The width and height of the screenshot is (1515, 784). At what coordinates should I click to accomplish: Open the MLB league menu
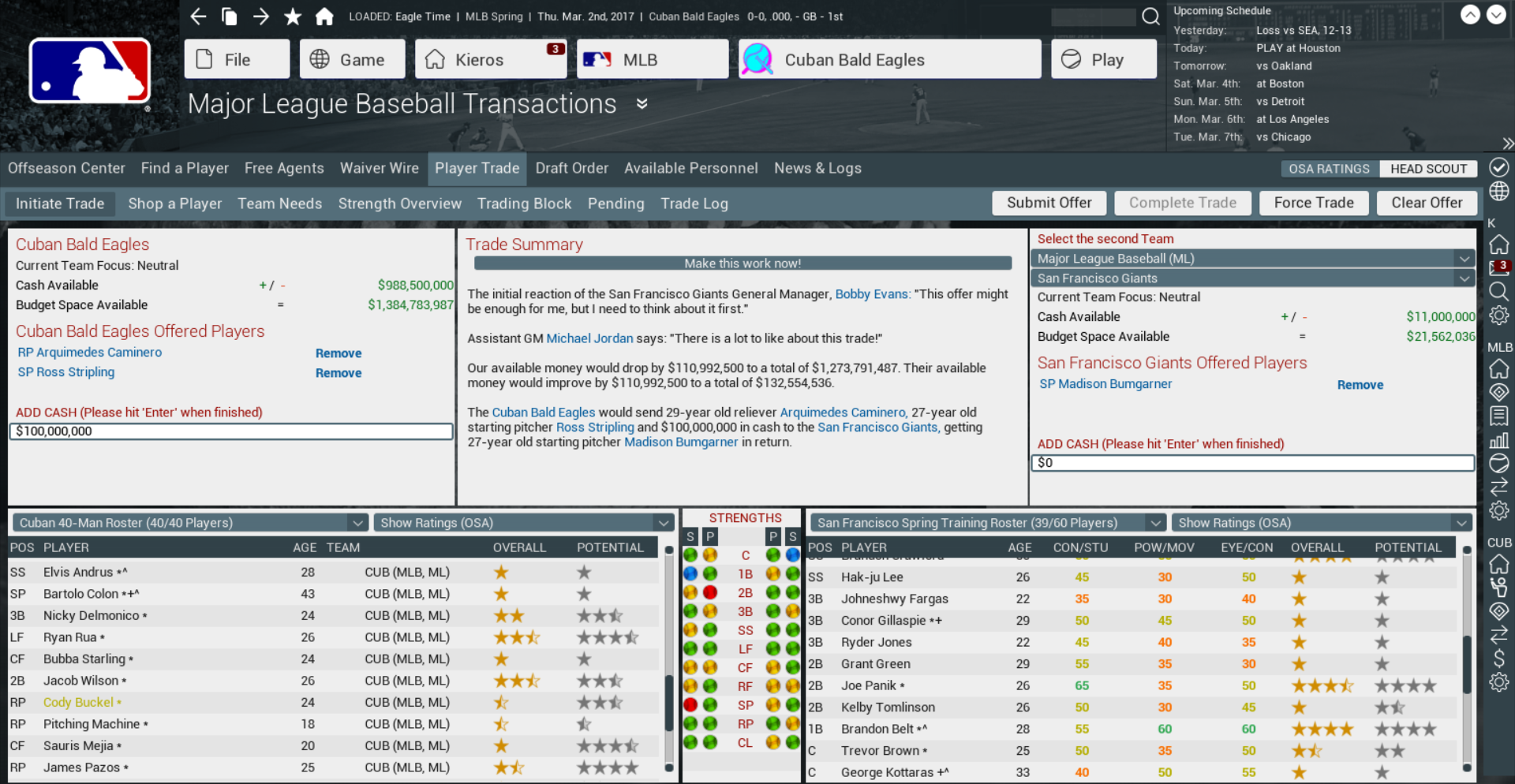coord(653,59)
